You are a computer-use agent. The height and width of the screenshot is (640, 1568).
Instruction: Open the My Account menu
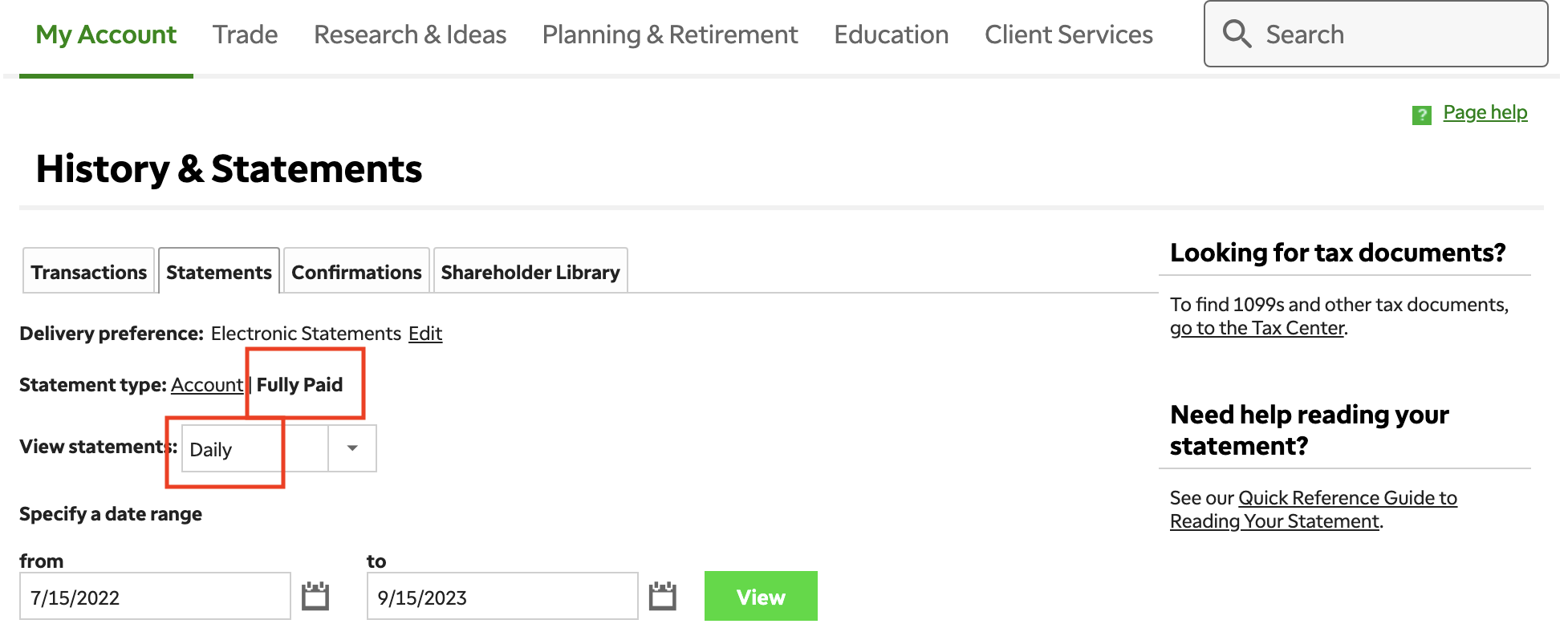point(106,34)
